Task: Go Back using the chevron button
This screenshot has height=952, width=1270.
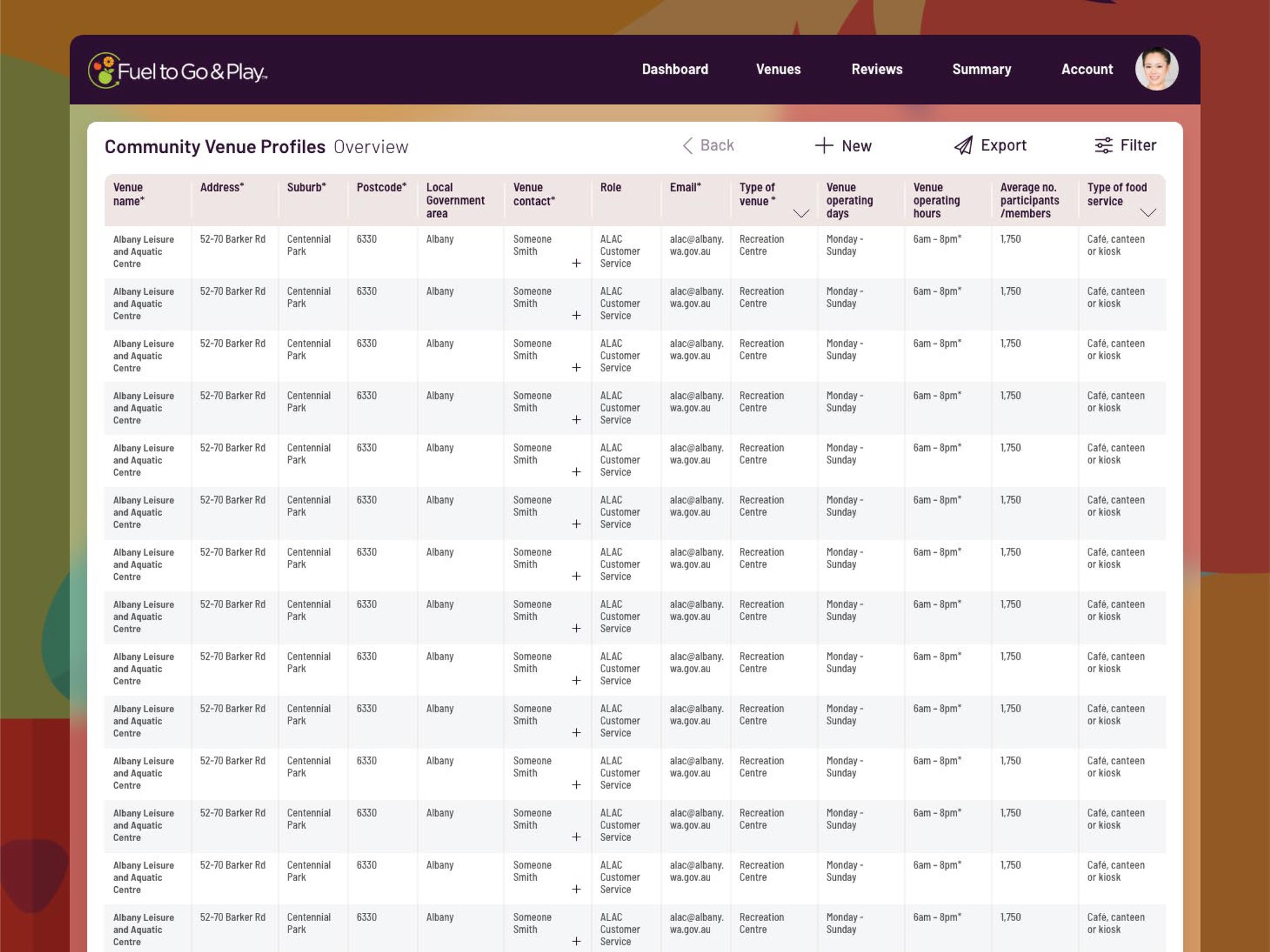Action: coord(708,145)
